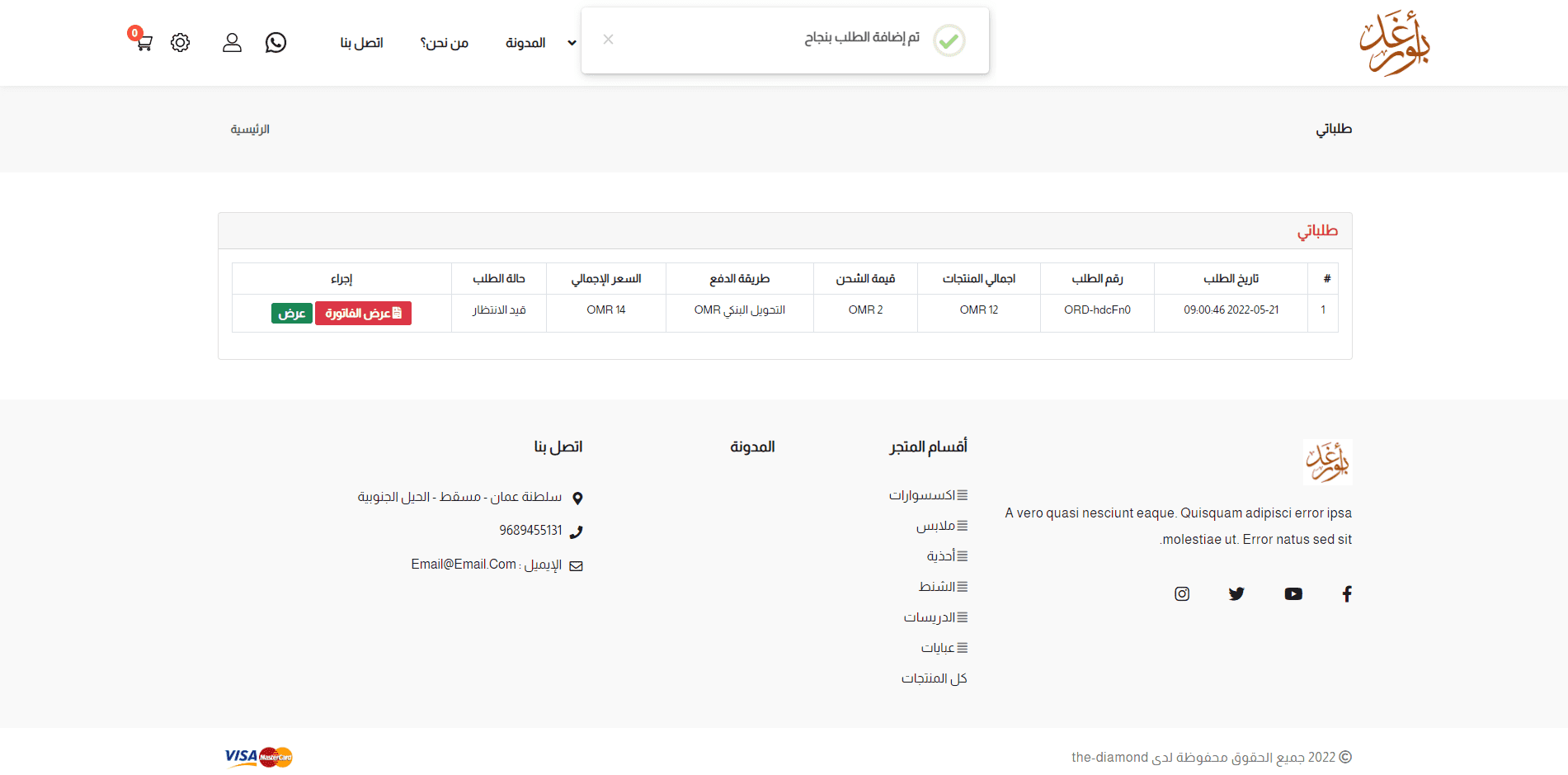Open the Facebook page icon
Viewport: 1568px width, 775px height.
coord(1346,593)
